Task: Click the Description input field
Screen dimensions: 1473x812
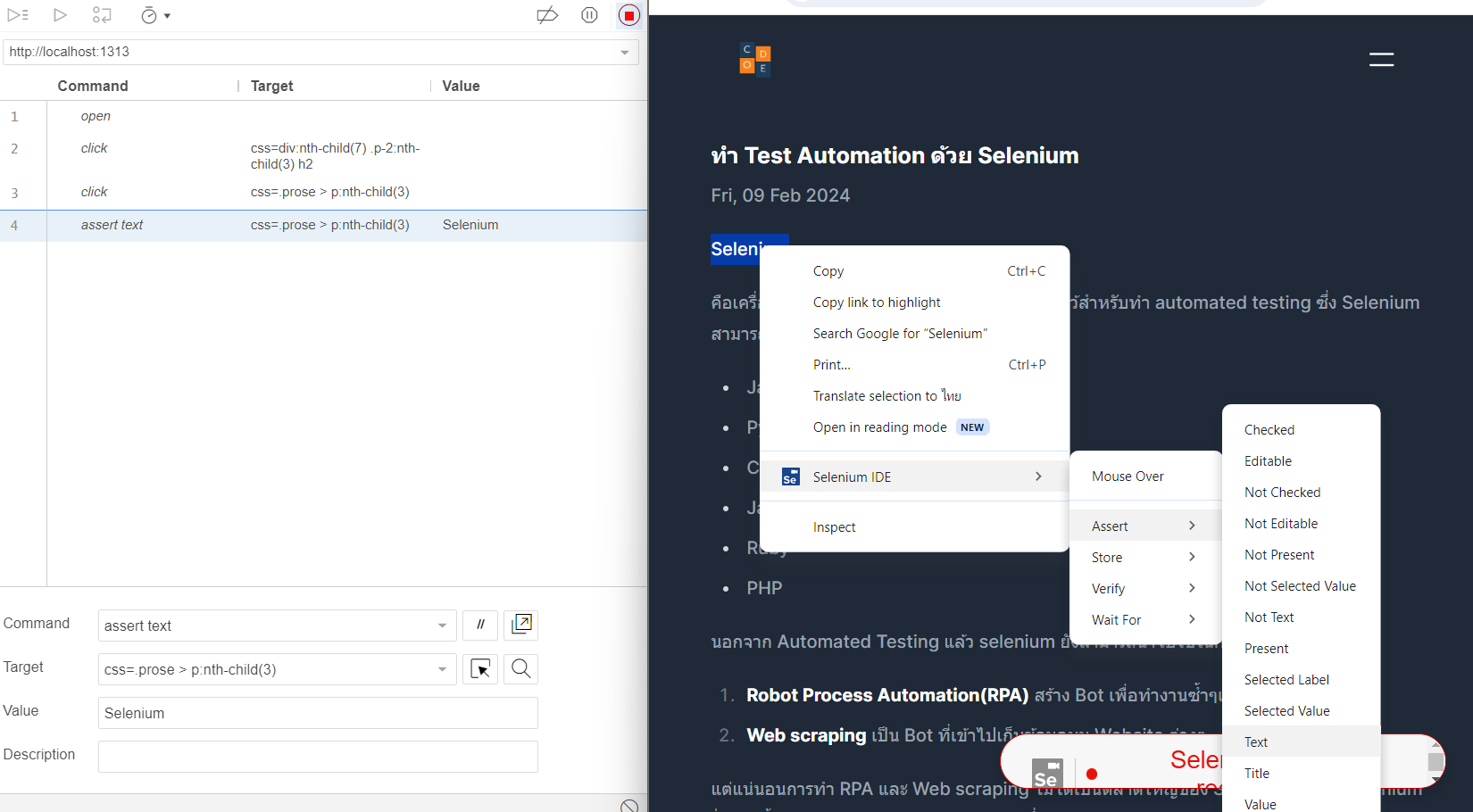Action: point(318,757)
